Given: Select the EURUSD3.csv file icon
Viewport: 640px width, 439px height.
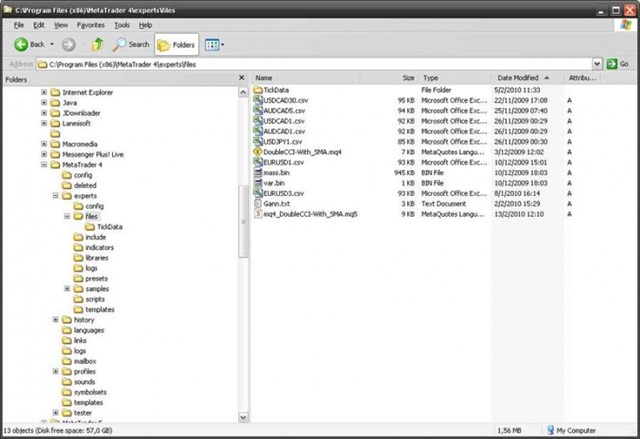Looking at the screenshot, I should [x=258, y=193].
